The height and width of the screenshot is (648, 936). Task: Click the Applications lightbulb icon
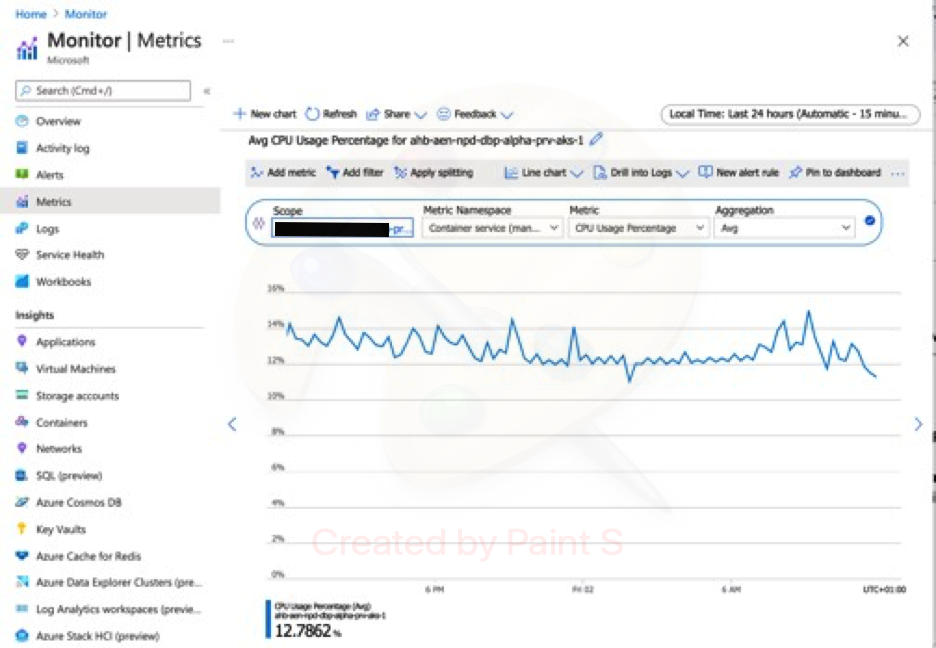[x=22, y=341]
